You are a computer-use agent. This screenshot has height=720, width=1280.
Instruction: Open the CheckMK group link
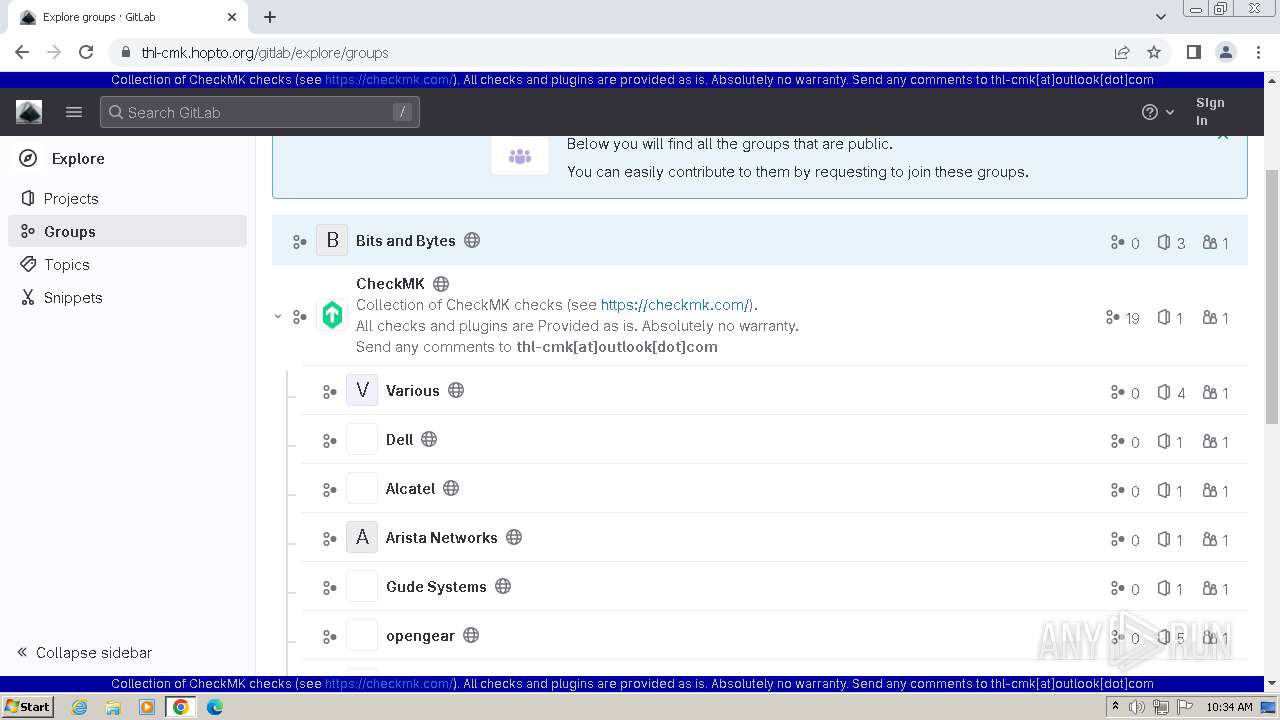click(x=390, y=283)
